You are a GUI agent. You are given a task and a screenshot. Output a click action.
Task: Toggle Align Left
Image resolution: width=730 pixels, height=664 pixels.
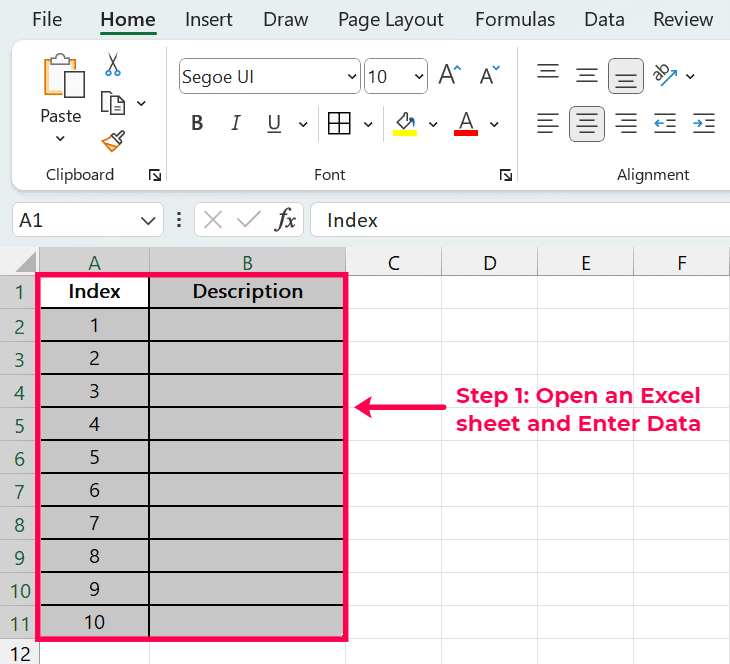pyautogui.click(x=548, y=123)
